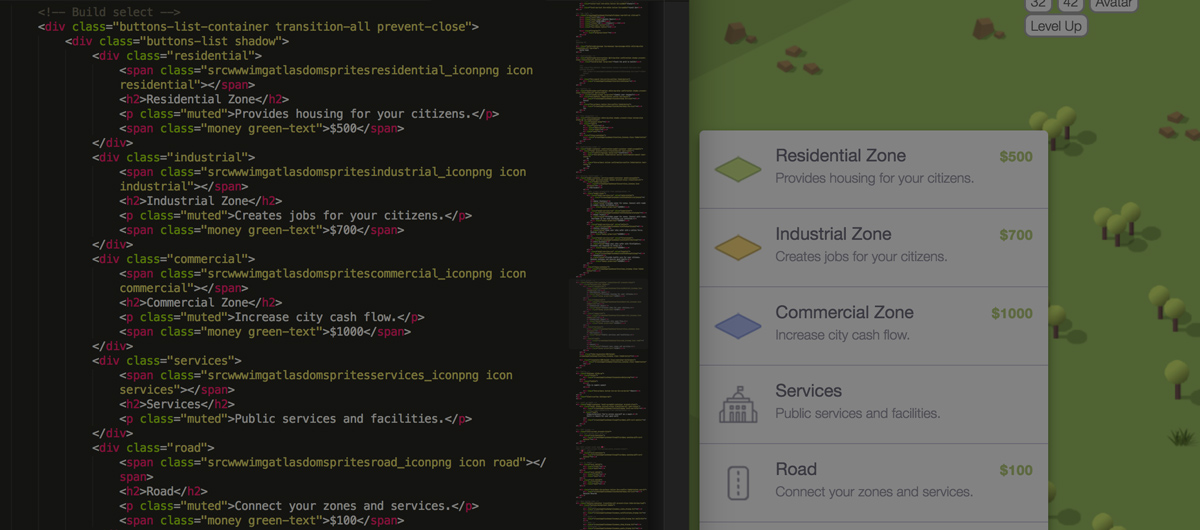Click the div class="services" code line
This screenshot has height=530, width=1200.
click(x=167, y=360)
